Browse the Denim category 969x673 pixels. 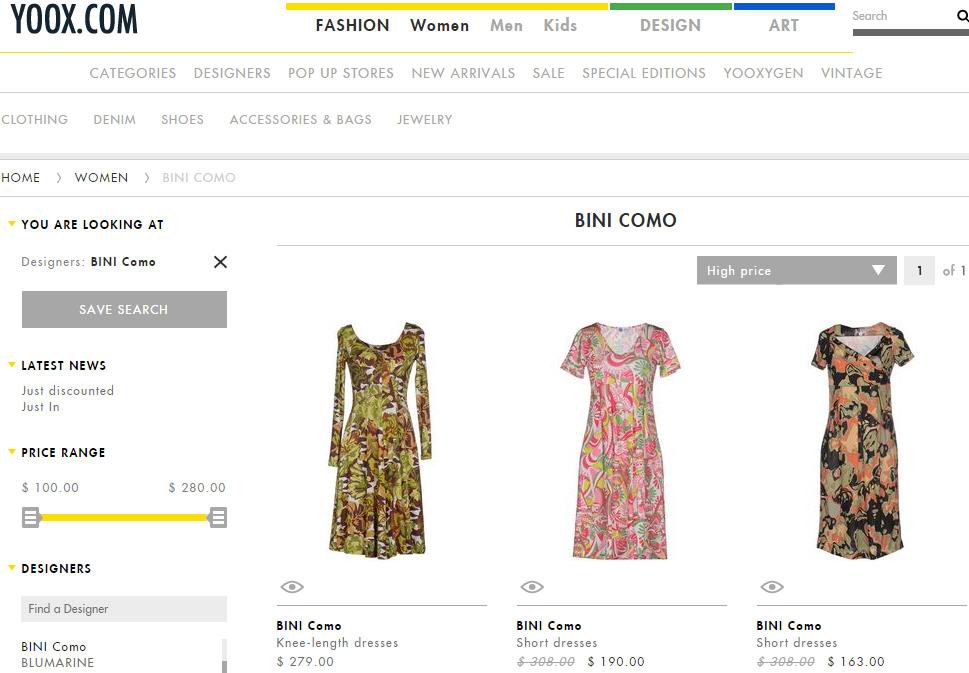[x=114, y=119]
